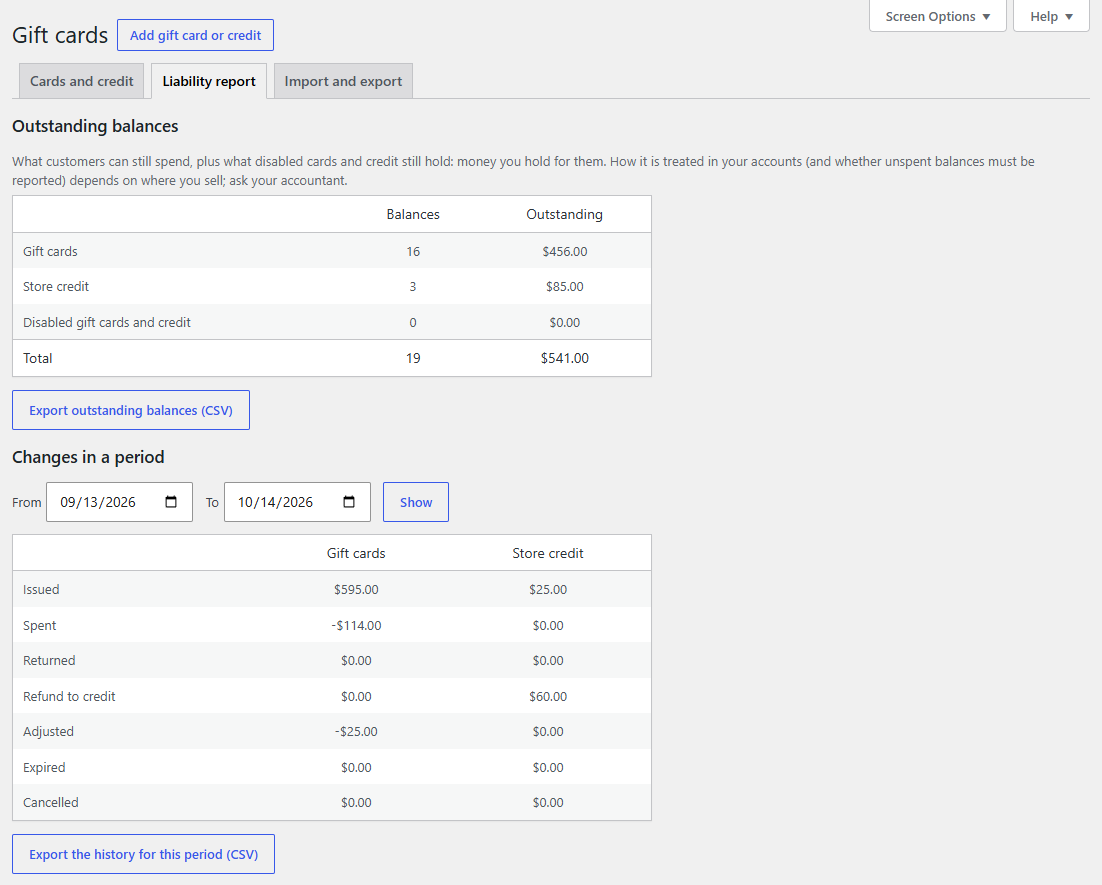Image resolution: width=1102 pixels, height=885 pixels.
Task: Open calendar picker in the From date field
Action: pos(171,502)
